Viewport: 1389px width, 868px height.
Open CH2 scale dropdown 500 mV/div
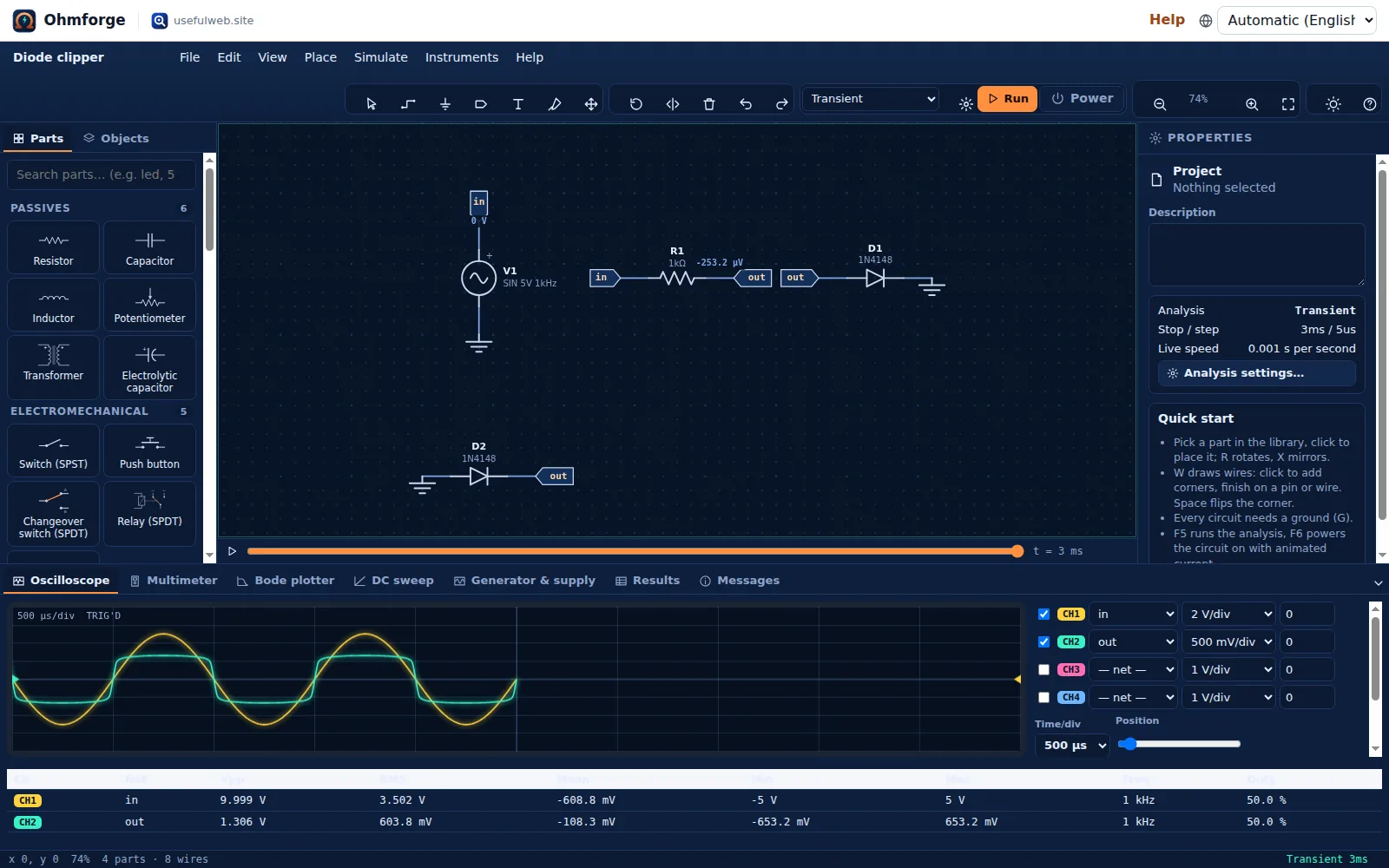1228,641
